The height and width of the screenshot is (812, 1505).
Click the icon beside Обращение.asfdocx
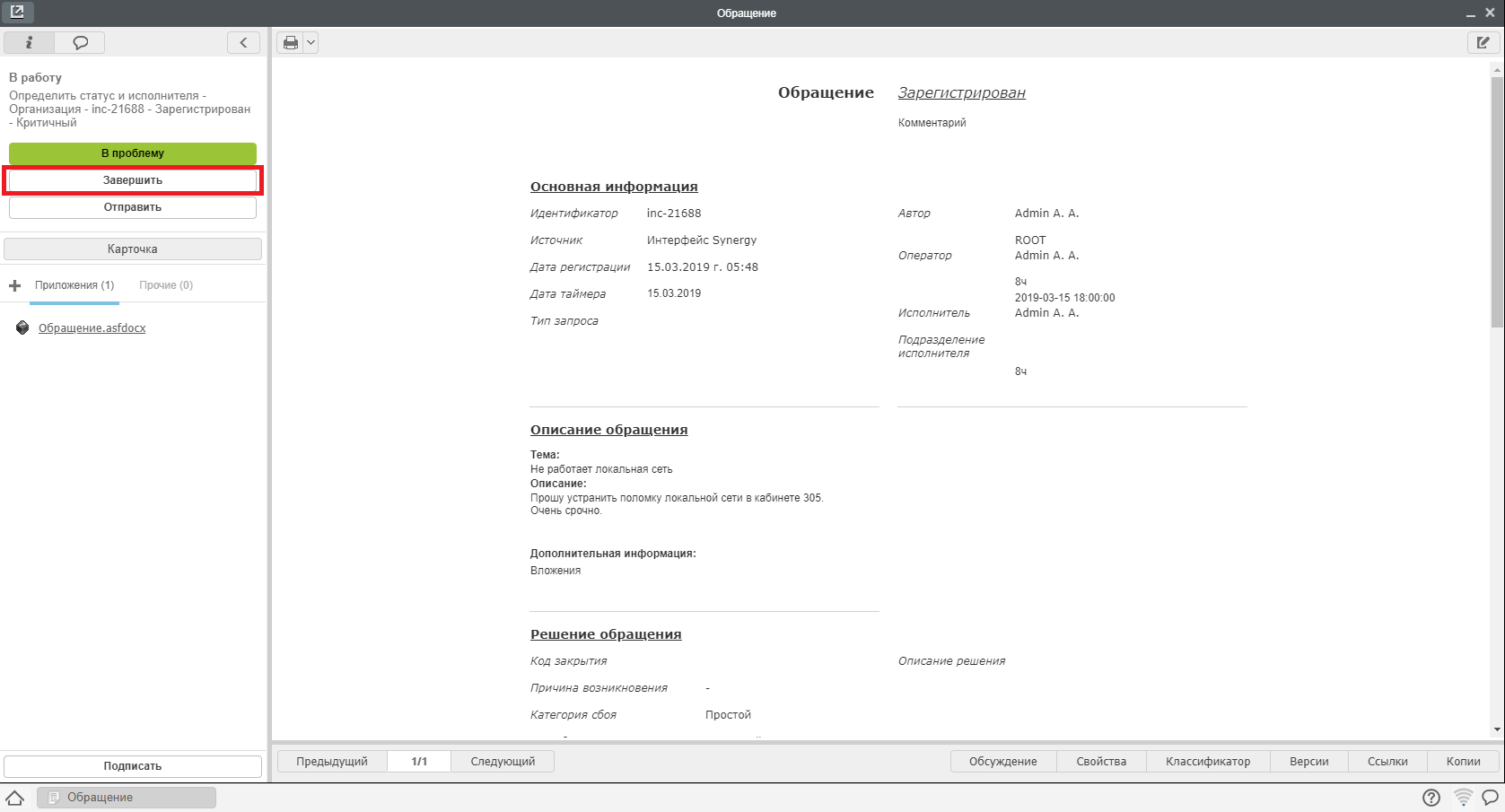coord(22,327)
